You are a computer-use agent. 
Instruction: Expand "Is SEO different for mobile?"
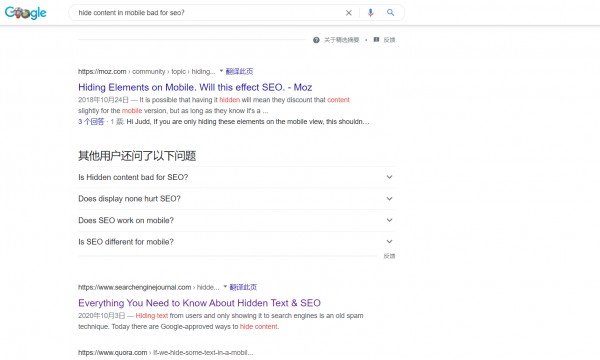(236, 242)
